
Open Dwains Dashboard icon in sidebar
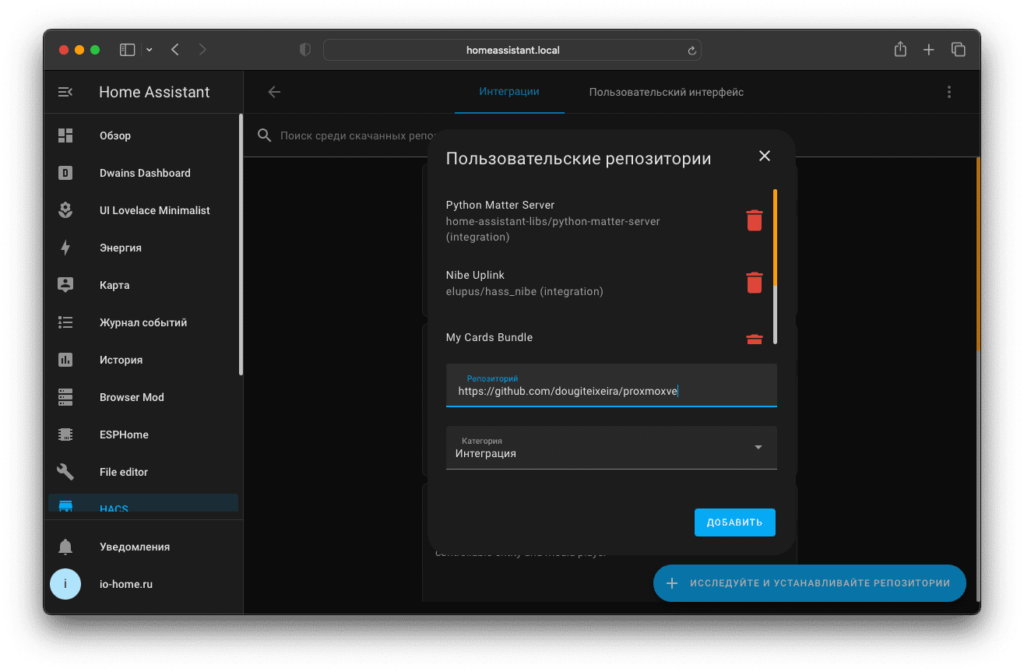click(x=65, y=173)
